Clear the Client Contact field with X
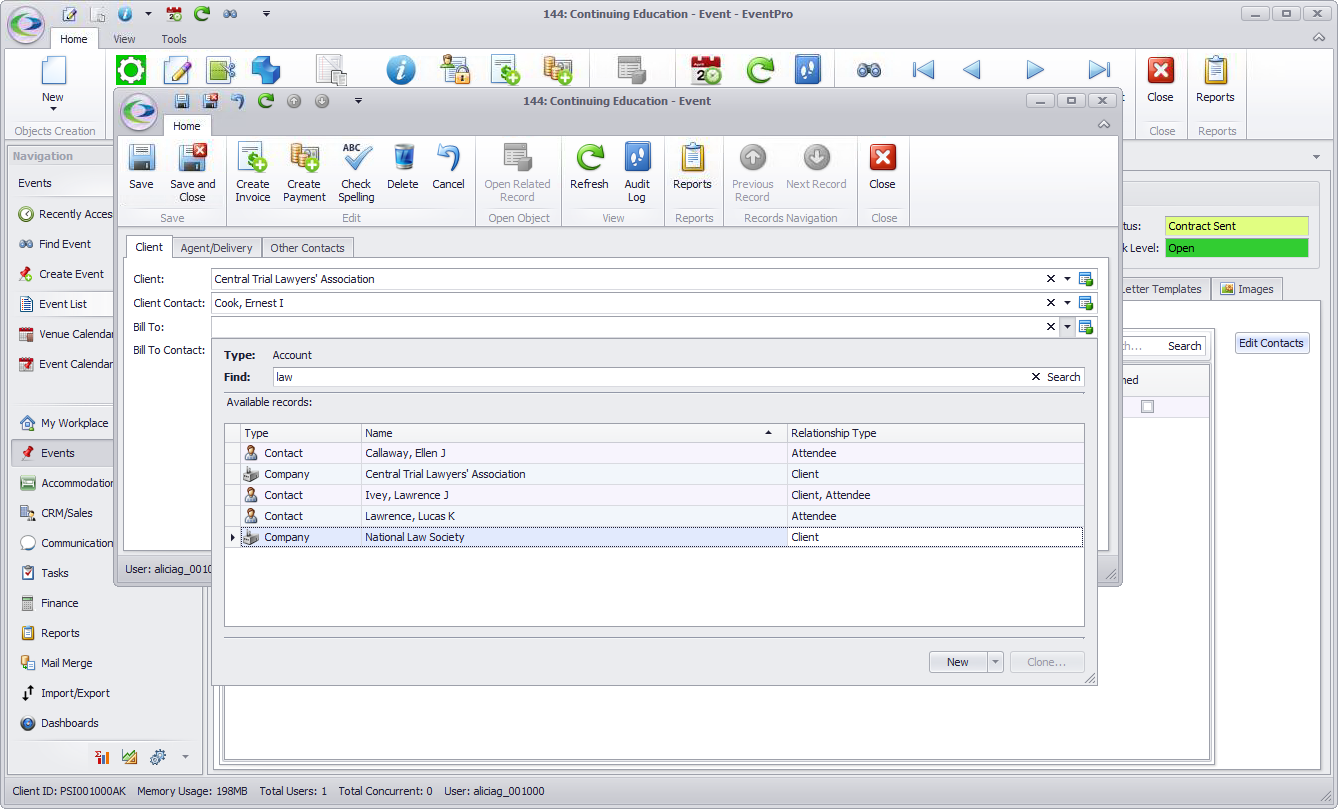This screenshot has height=809, width=1338. pos(1050,303)
